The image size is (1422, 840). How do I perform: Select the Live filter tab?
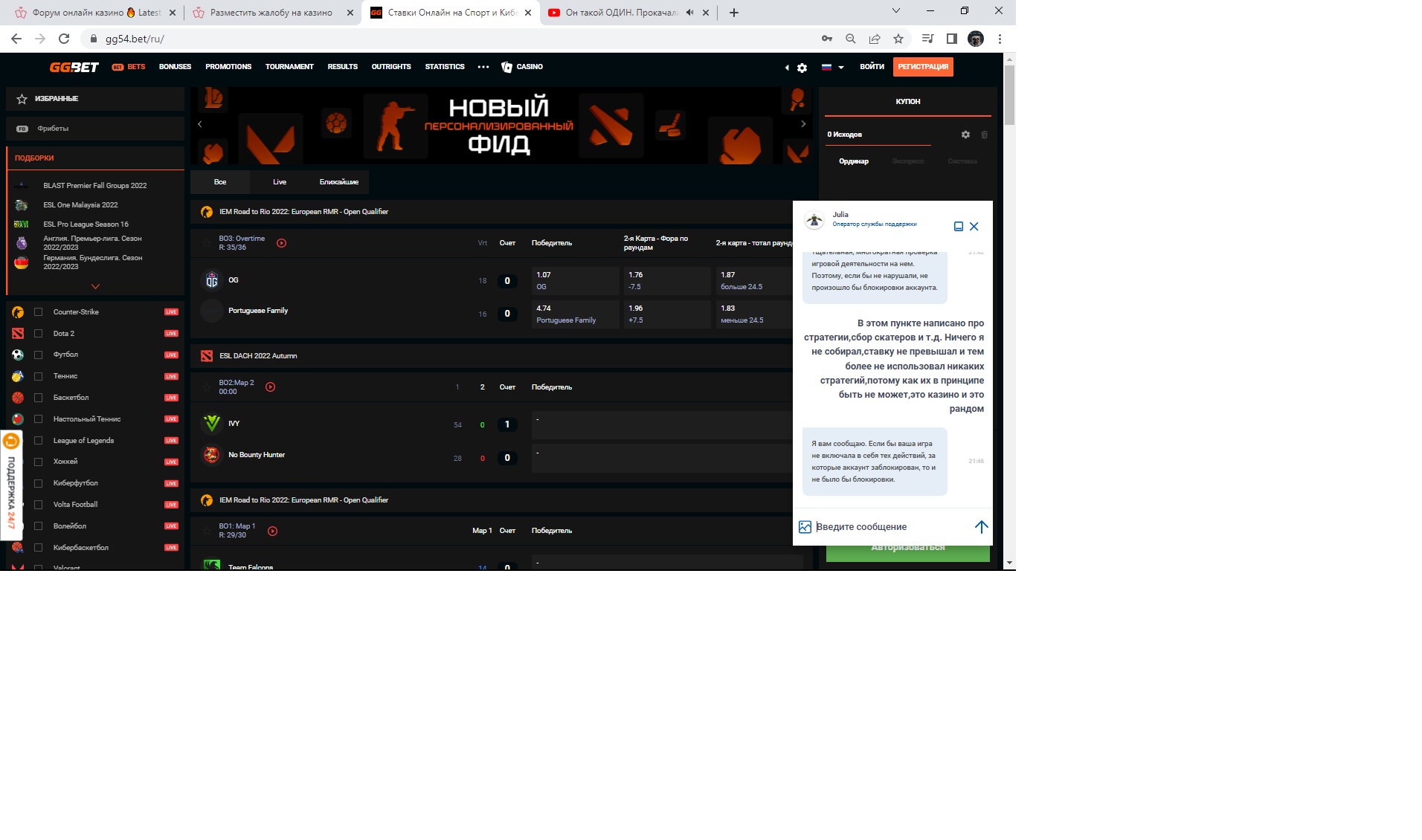point(280,182)
